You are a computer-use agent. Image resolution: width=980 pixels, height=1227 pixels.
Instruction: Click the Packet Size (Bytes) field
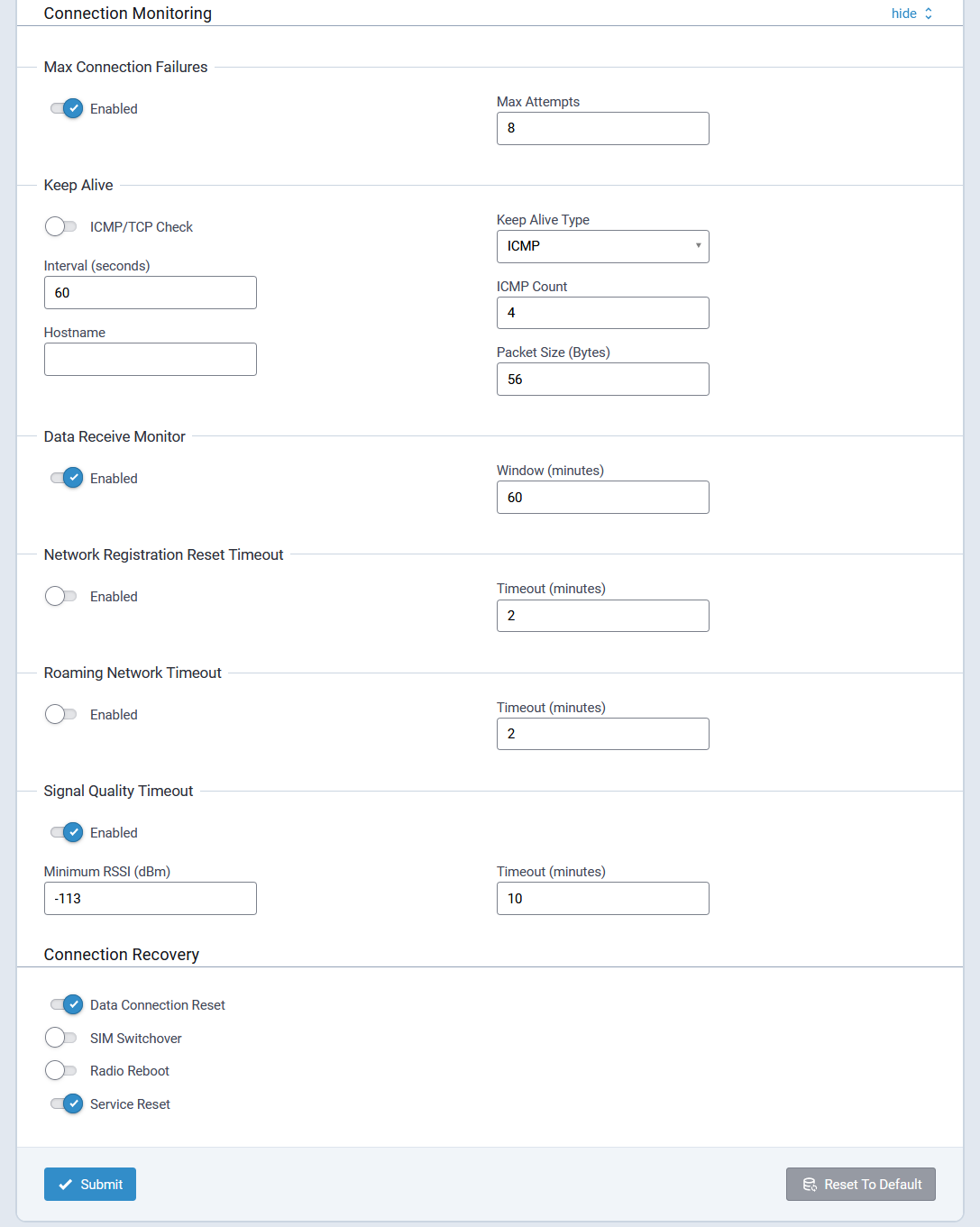(x=602, y=380)
